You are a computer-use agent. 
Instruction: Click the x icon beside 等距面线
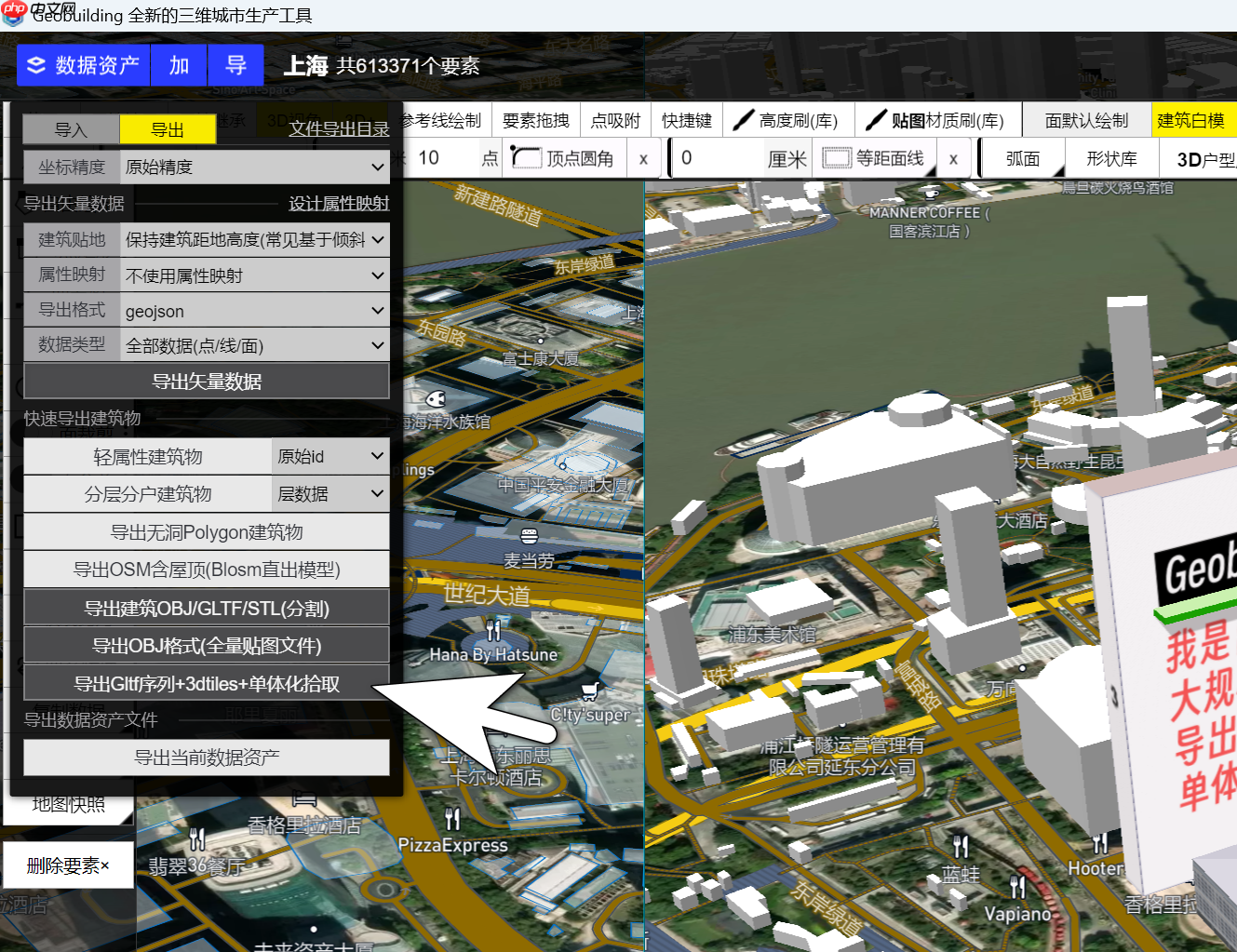pyautogui.click(x=952, y=158)
